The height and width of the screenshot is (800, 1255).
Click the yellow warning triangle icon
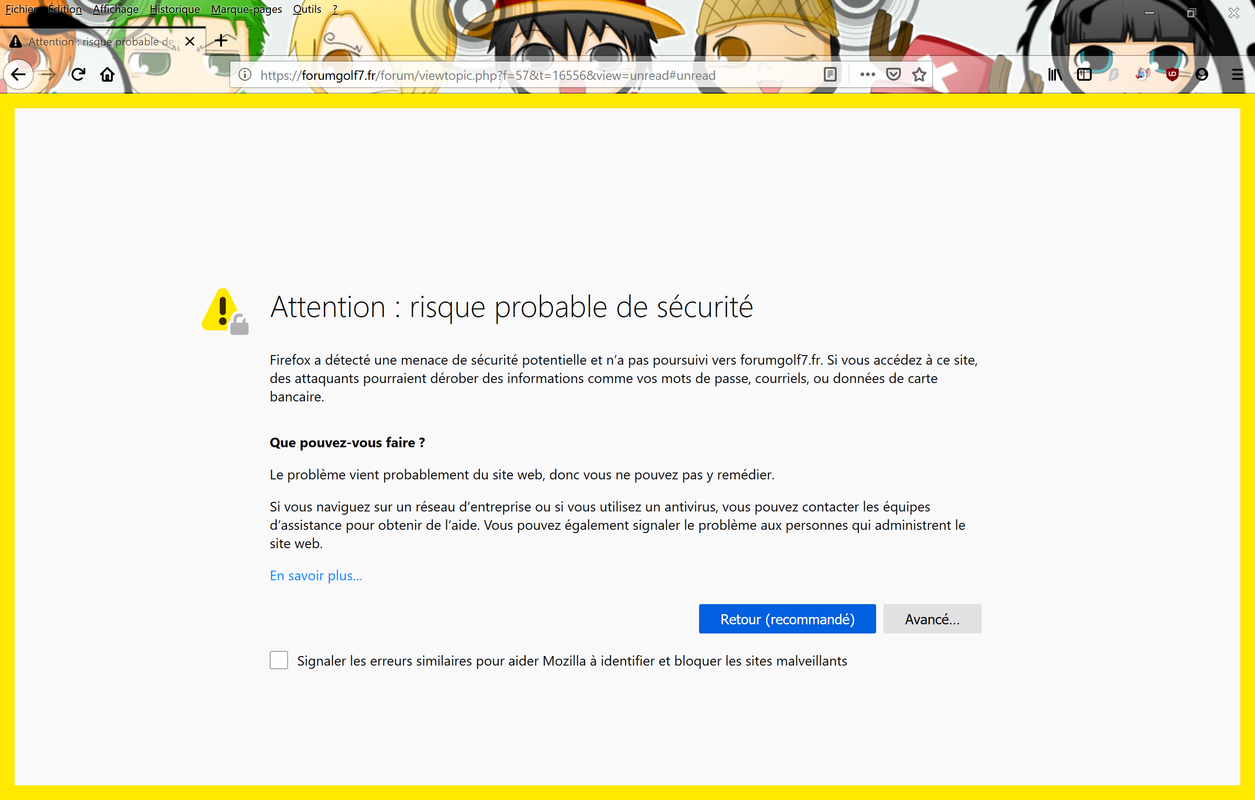tap(224, 311)
